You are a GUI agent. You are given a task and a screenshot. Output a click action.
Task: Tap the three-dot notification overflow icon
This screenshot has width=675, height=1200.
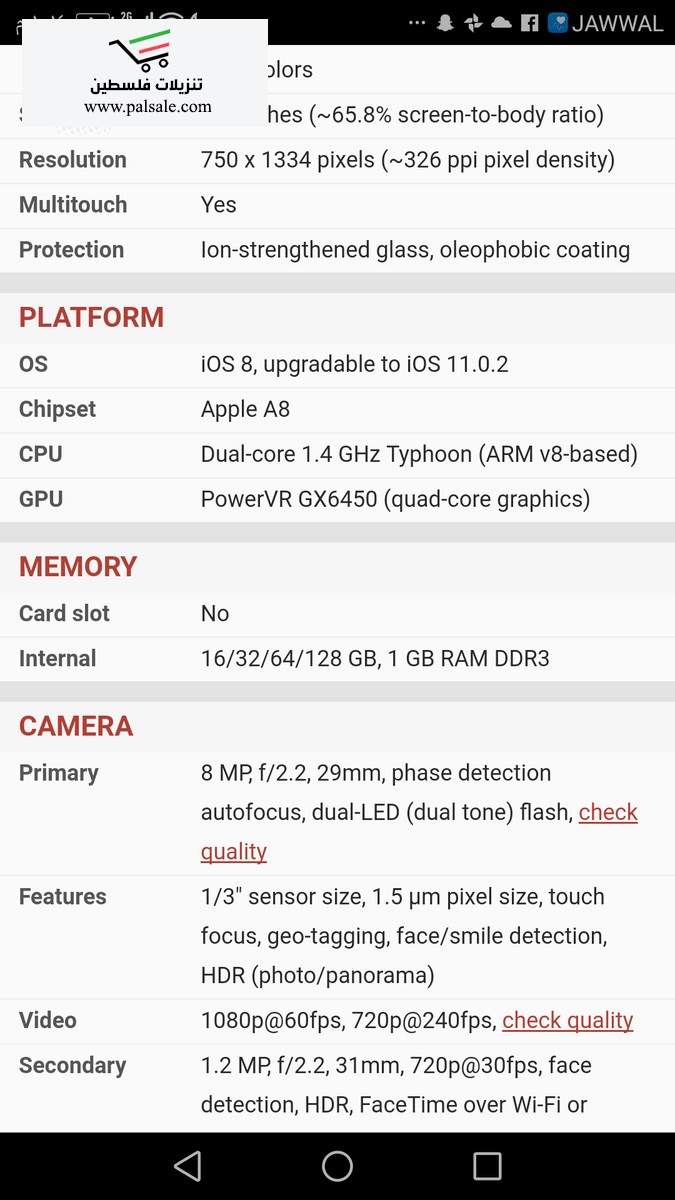point(418,23)
